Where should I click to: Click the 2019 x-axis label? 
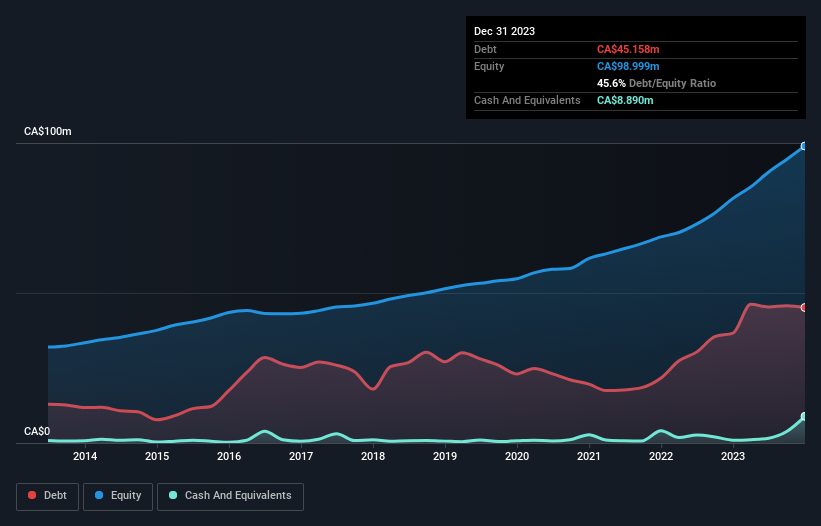pos(445,456)
